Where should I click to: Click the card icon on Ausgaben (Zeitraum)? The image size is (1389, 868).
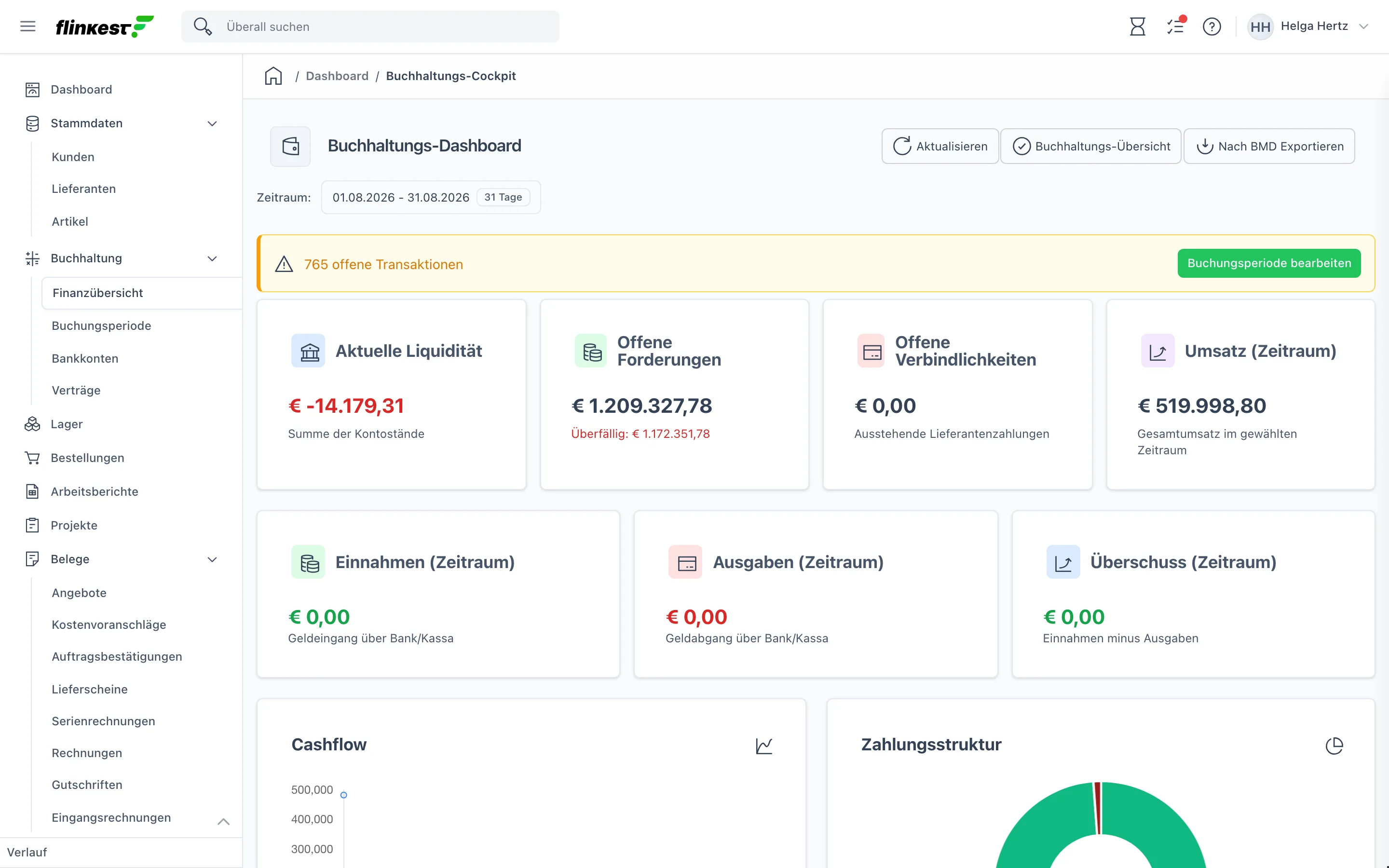tap(686, 562)
